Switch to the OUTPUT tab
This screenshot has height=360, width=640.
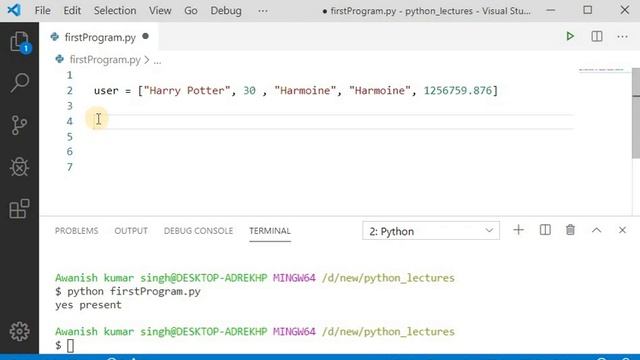point(131,231)
